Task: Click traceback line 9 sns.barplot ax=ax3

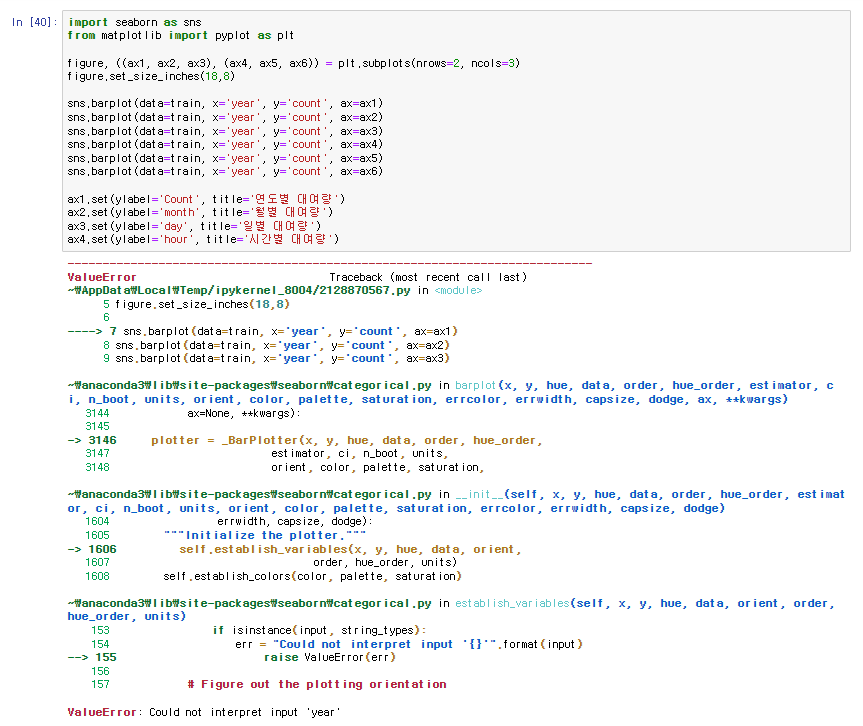Action: [276, 358]
